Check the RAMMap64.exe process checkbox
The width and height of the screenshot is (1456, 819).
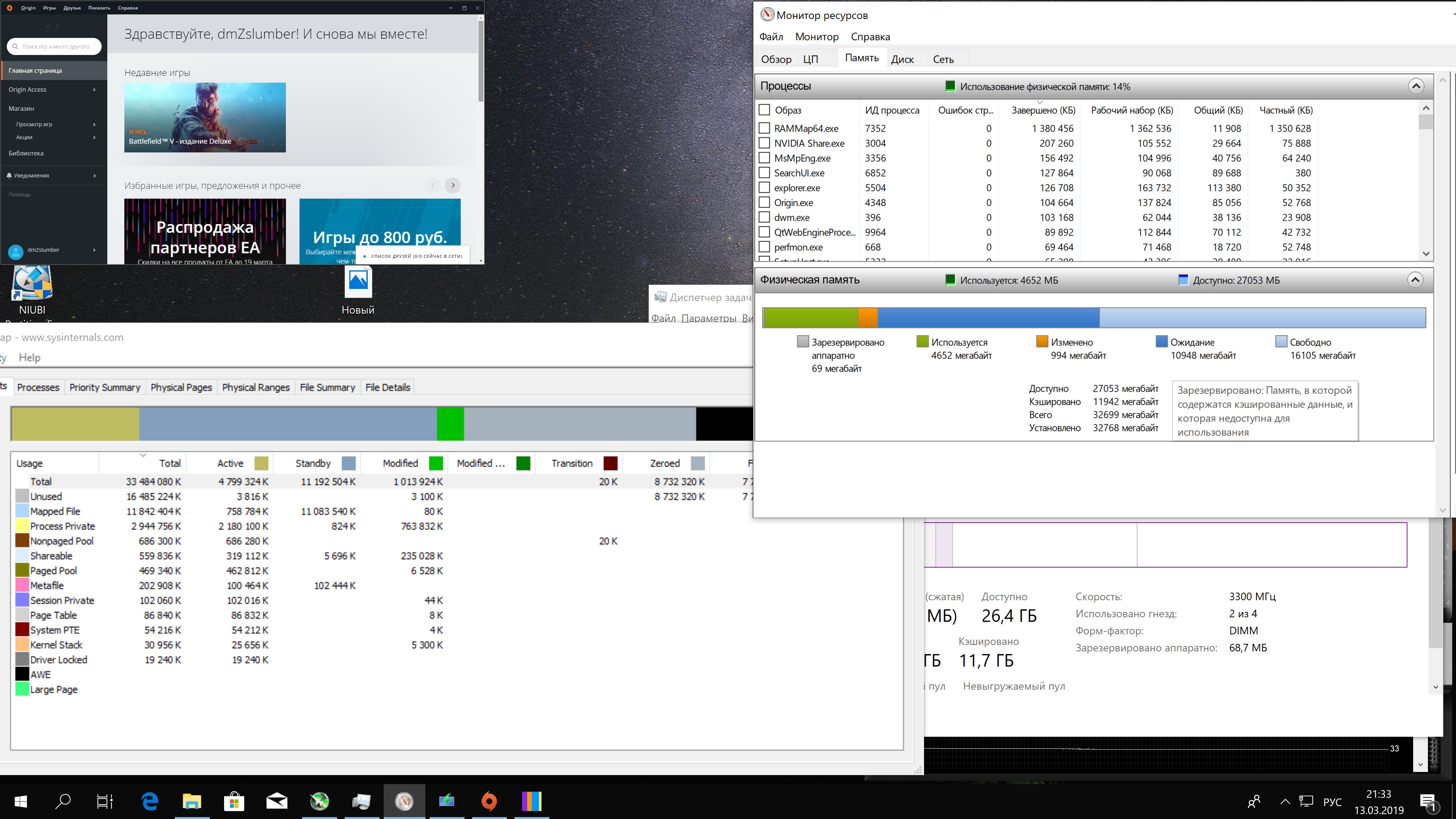pyautogui.click(x=764, y=128)
